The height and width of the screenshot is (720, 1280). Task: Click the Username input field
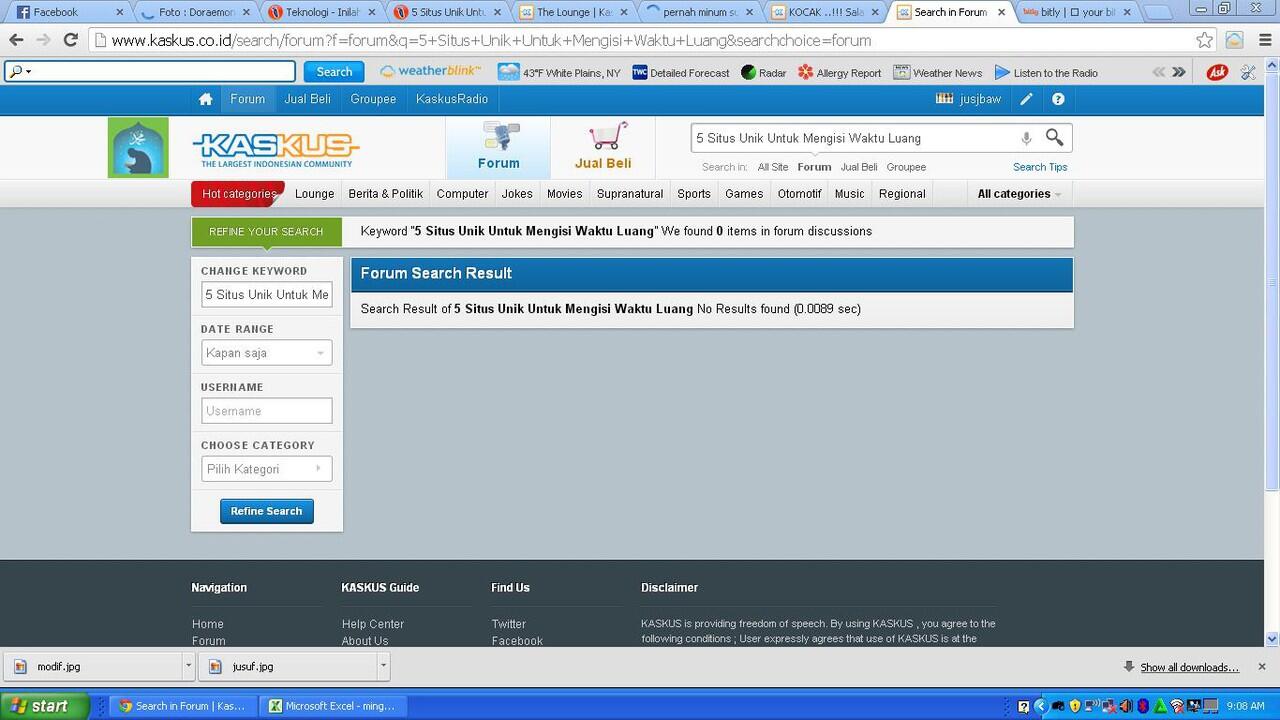tap(266, 411)
